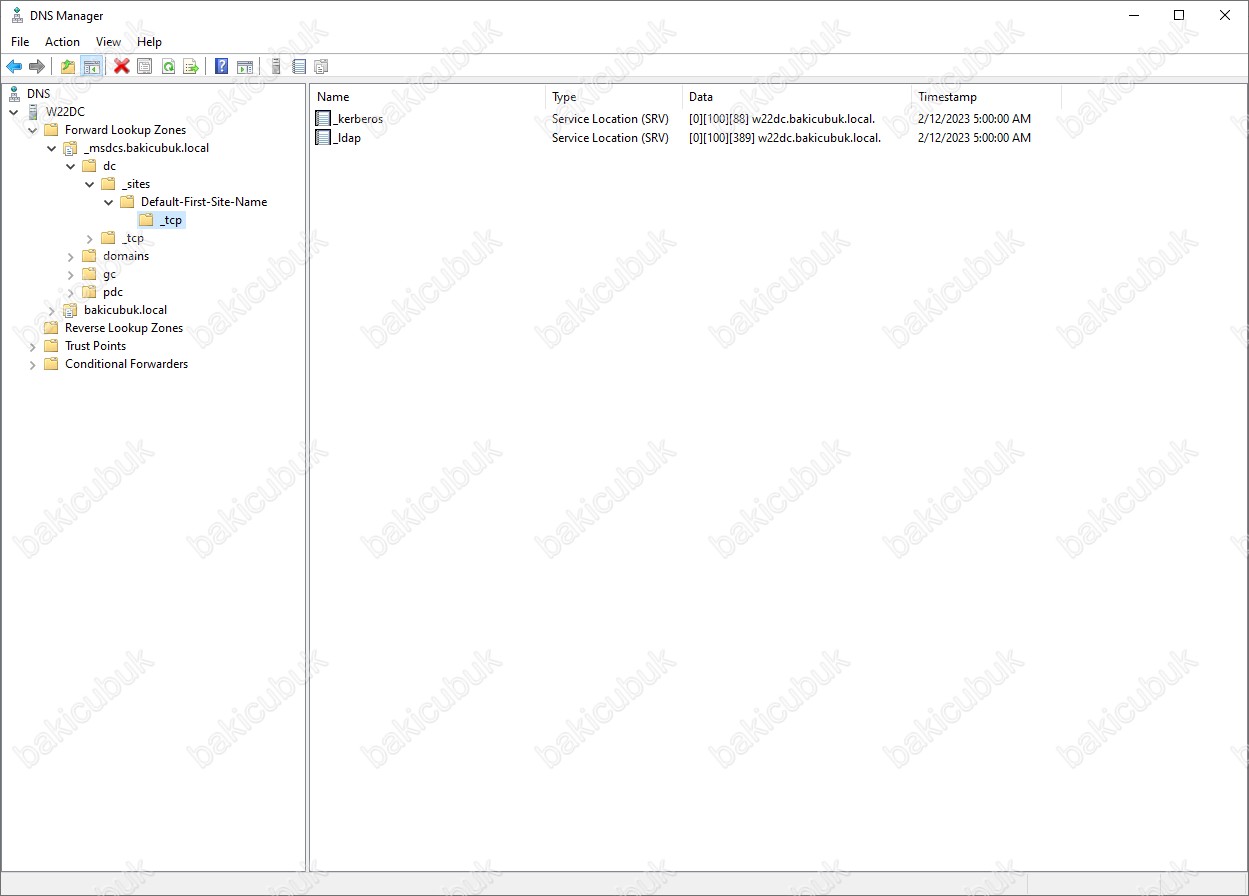This screenshot has height=896, width=1249.
Task: Go back with the blue Back arrow
Action: coord(14,67)
